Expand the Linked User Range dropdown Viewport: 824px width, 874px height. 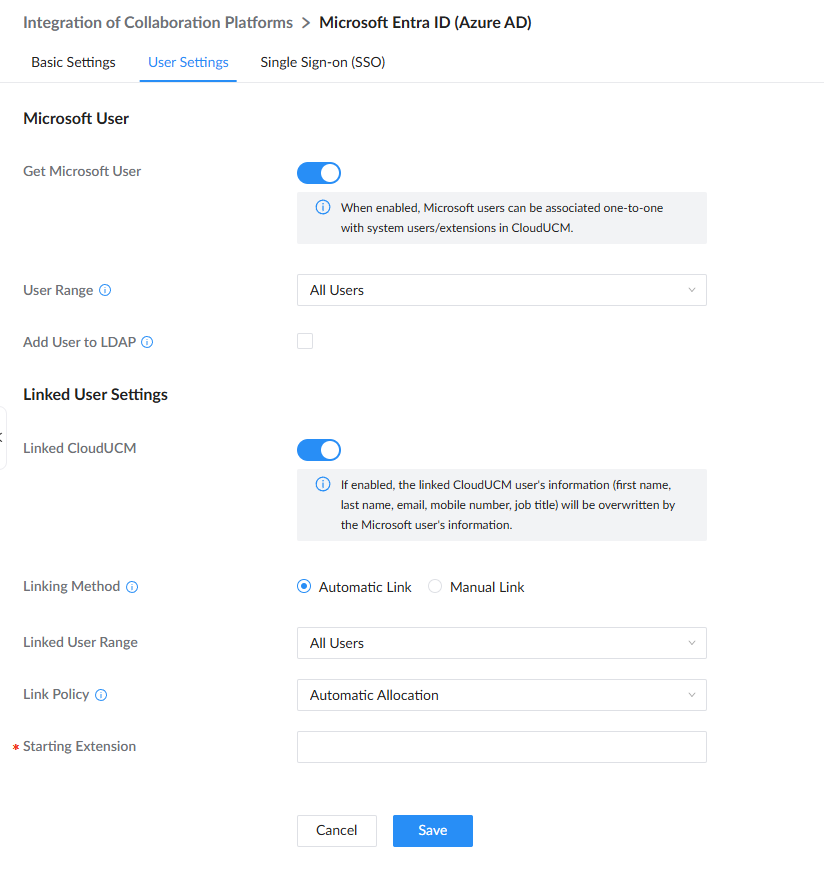(x=502, y=643)
